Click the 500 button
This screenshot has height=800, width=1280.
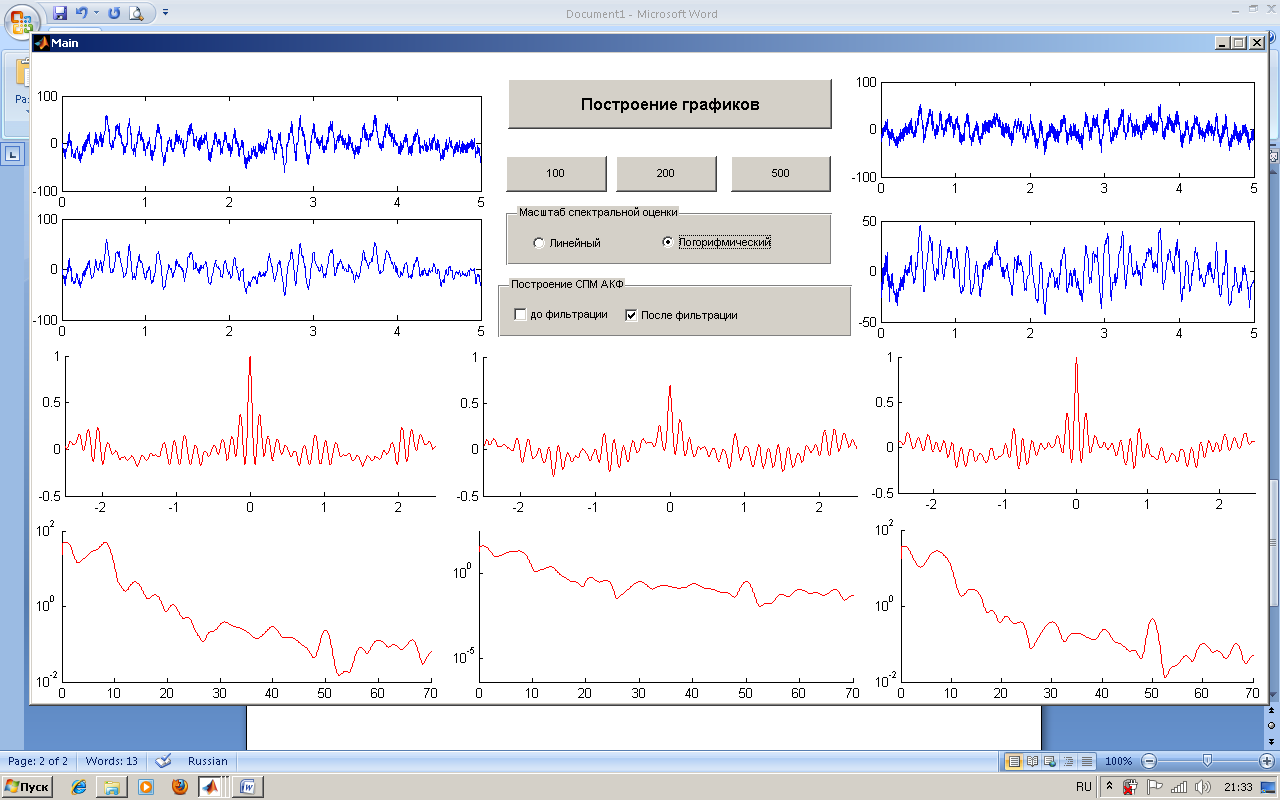(781, 173)
